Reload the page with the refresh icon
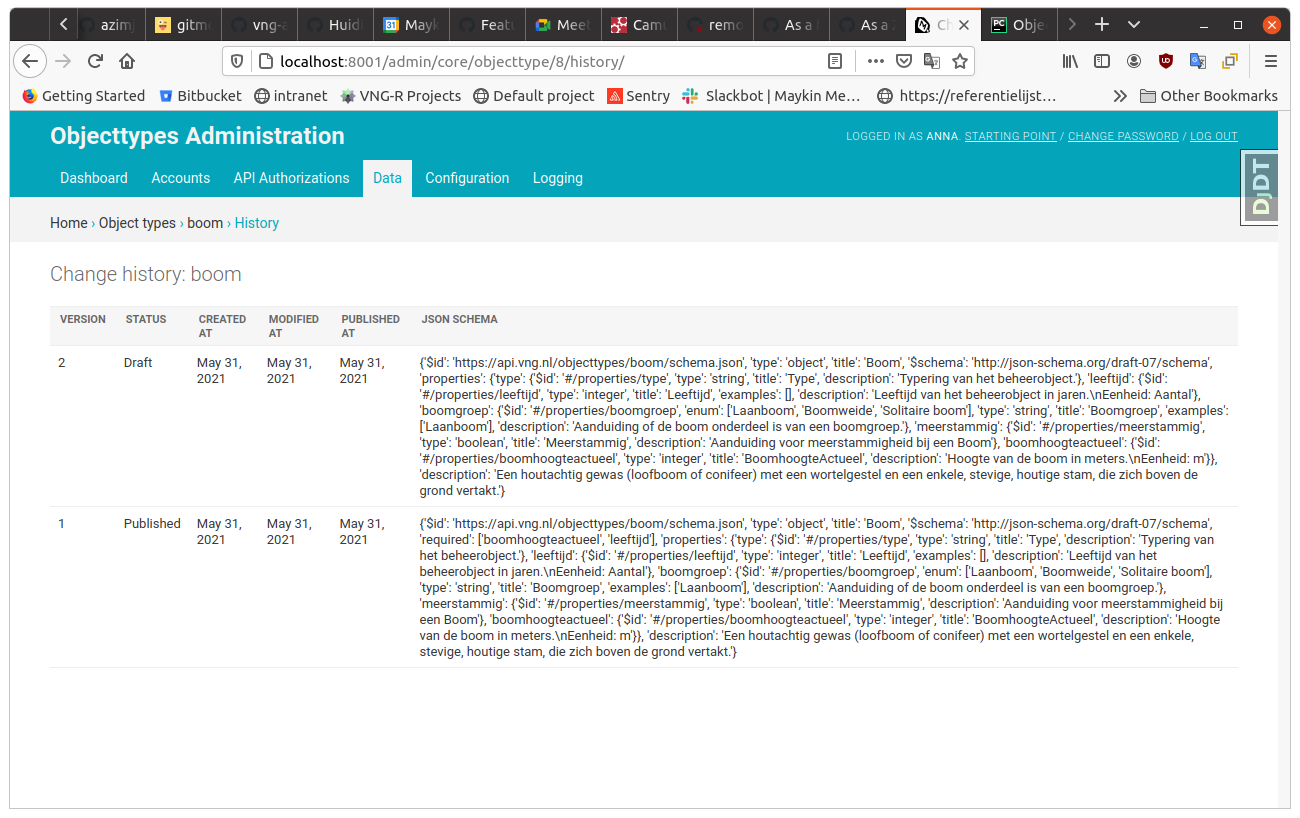Viewport: 1300px width, 818px height. [x=96, y=61]
